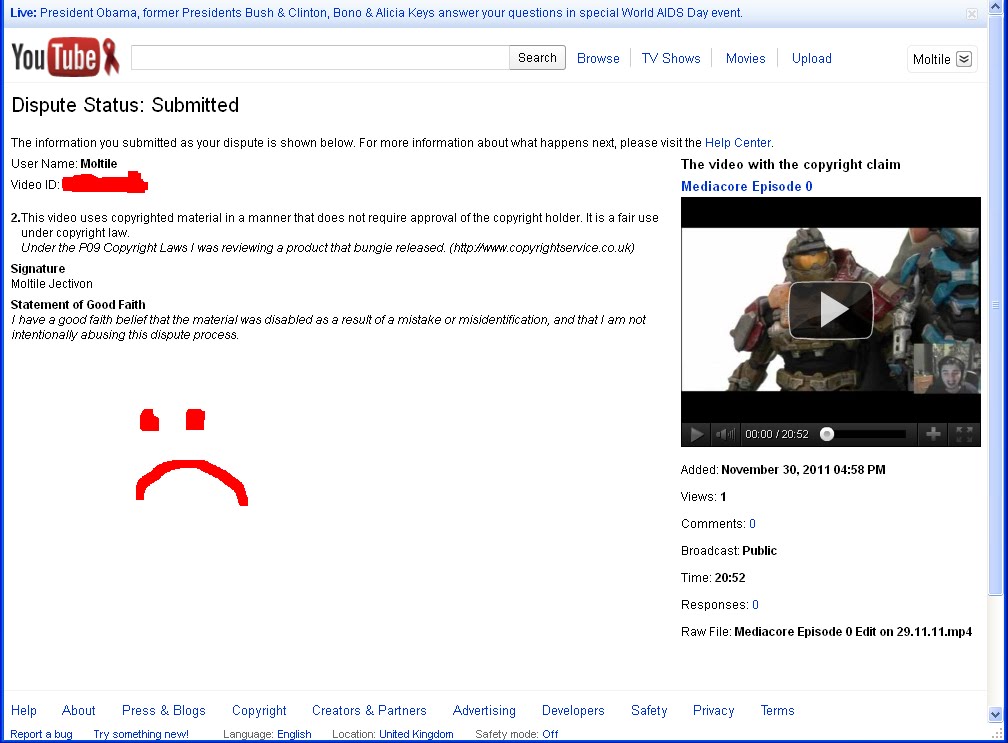
Task: Click the Search button
Action: [537, 58]
